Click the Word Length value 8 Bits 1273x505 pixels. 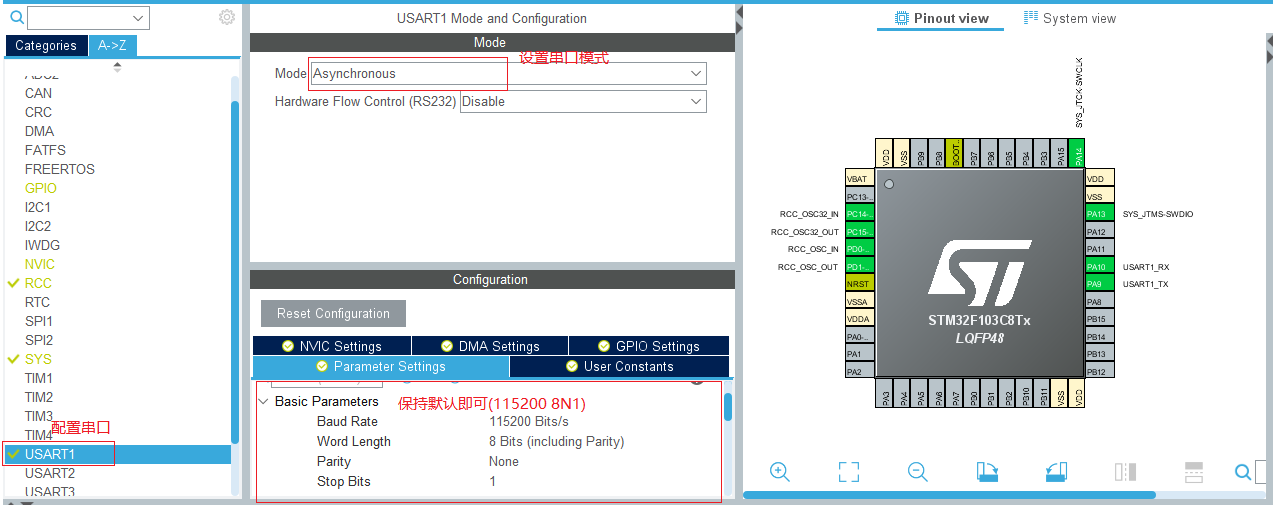pos(556,441)
